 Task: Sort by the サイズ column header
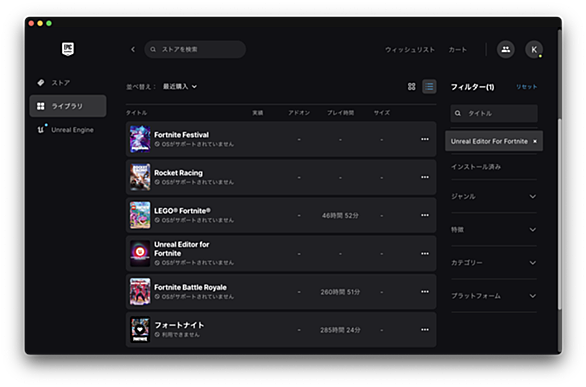(x=382, y=113)
